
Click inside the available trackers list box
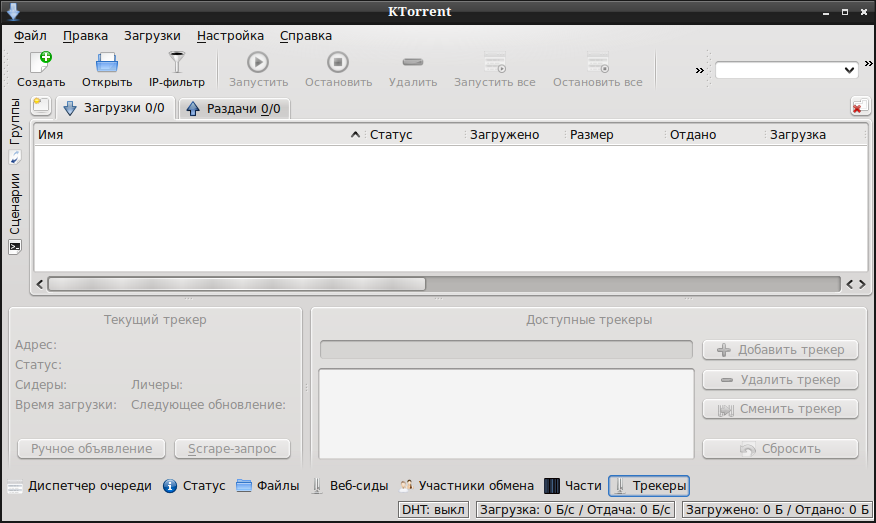pos(506,413)
